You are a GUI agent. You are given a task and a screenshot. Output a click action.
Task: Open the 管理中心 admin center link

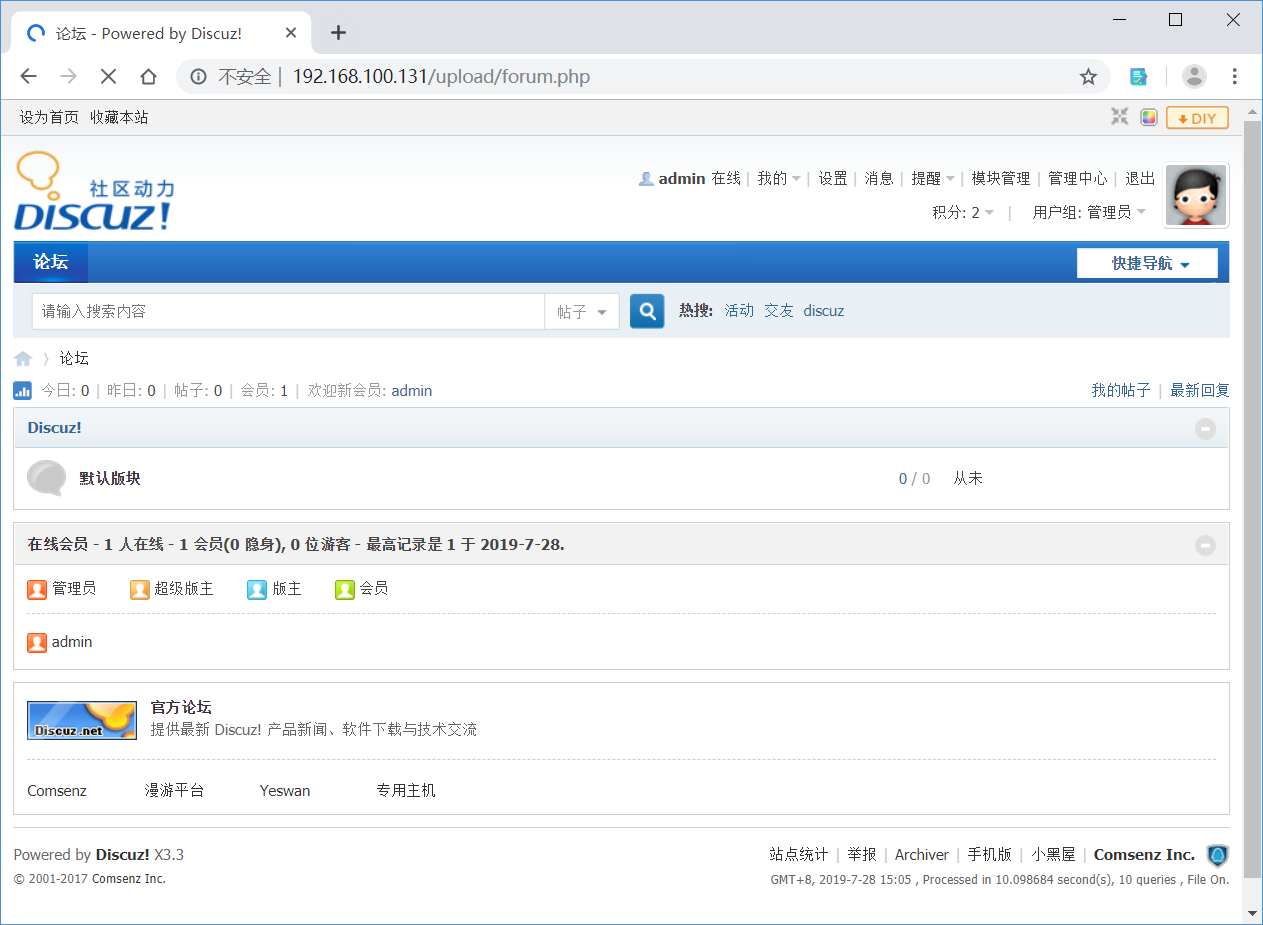pyautogui.click(x=1078, y=178)
